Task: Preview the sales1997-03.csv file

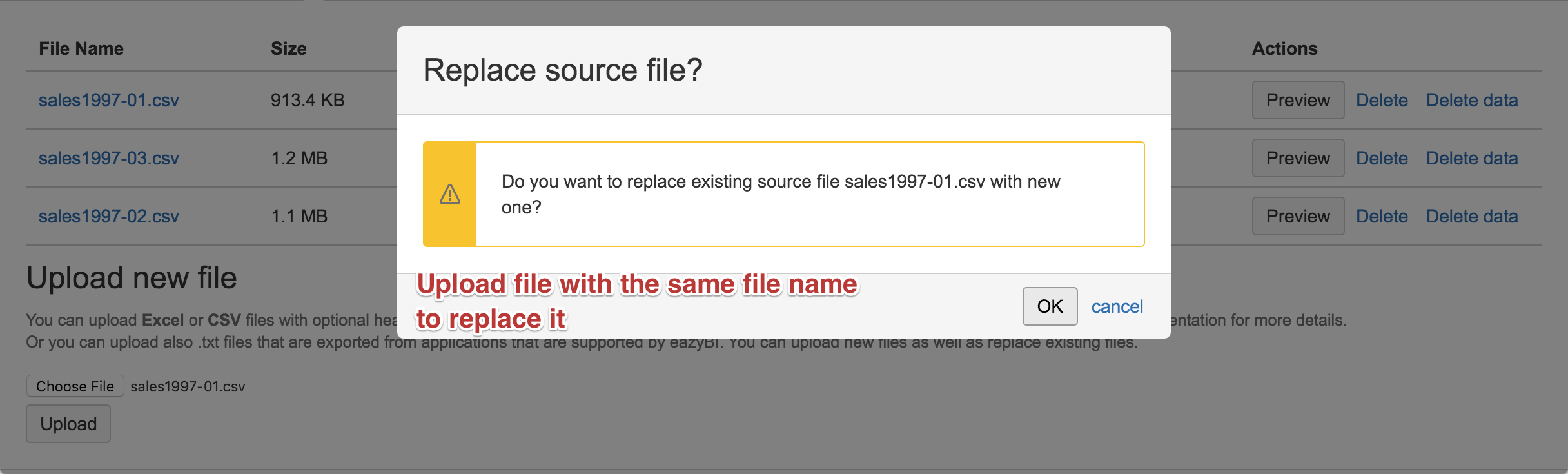Action: point(1298,158)
